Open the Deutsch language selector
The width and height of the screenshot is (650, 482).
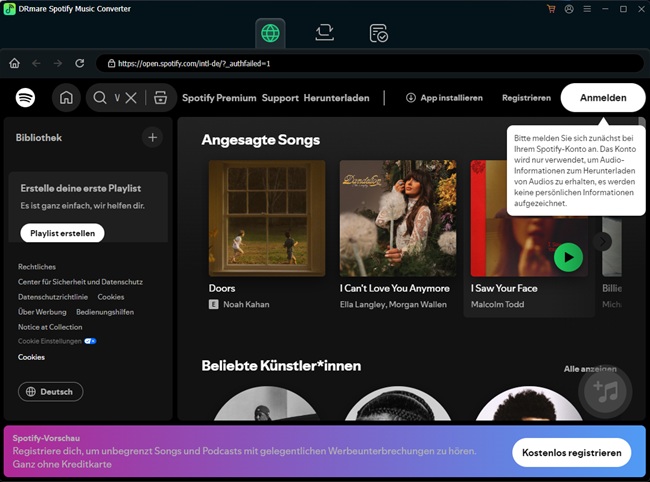coord(51,392)
